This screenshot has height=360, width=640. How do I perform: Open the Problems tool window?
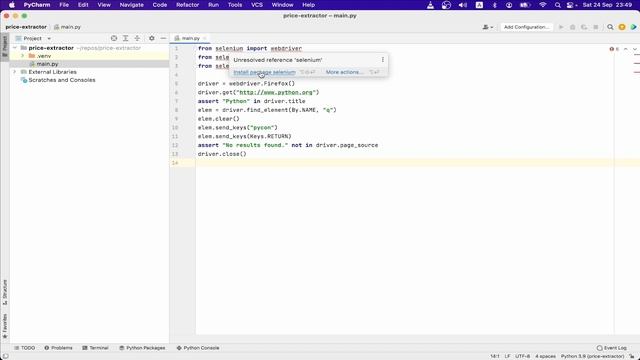pos(58,348)
